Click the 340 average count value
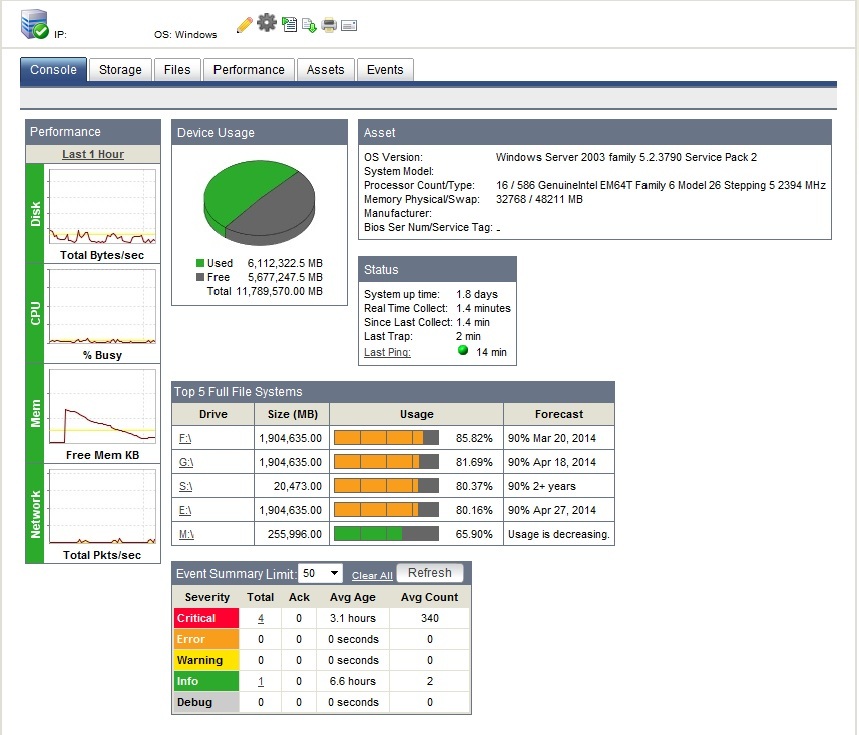This screenshot has width=859, height=735. click(430, 618)
